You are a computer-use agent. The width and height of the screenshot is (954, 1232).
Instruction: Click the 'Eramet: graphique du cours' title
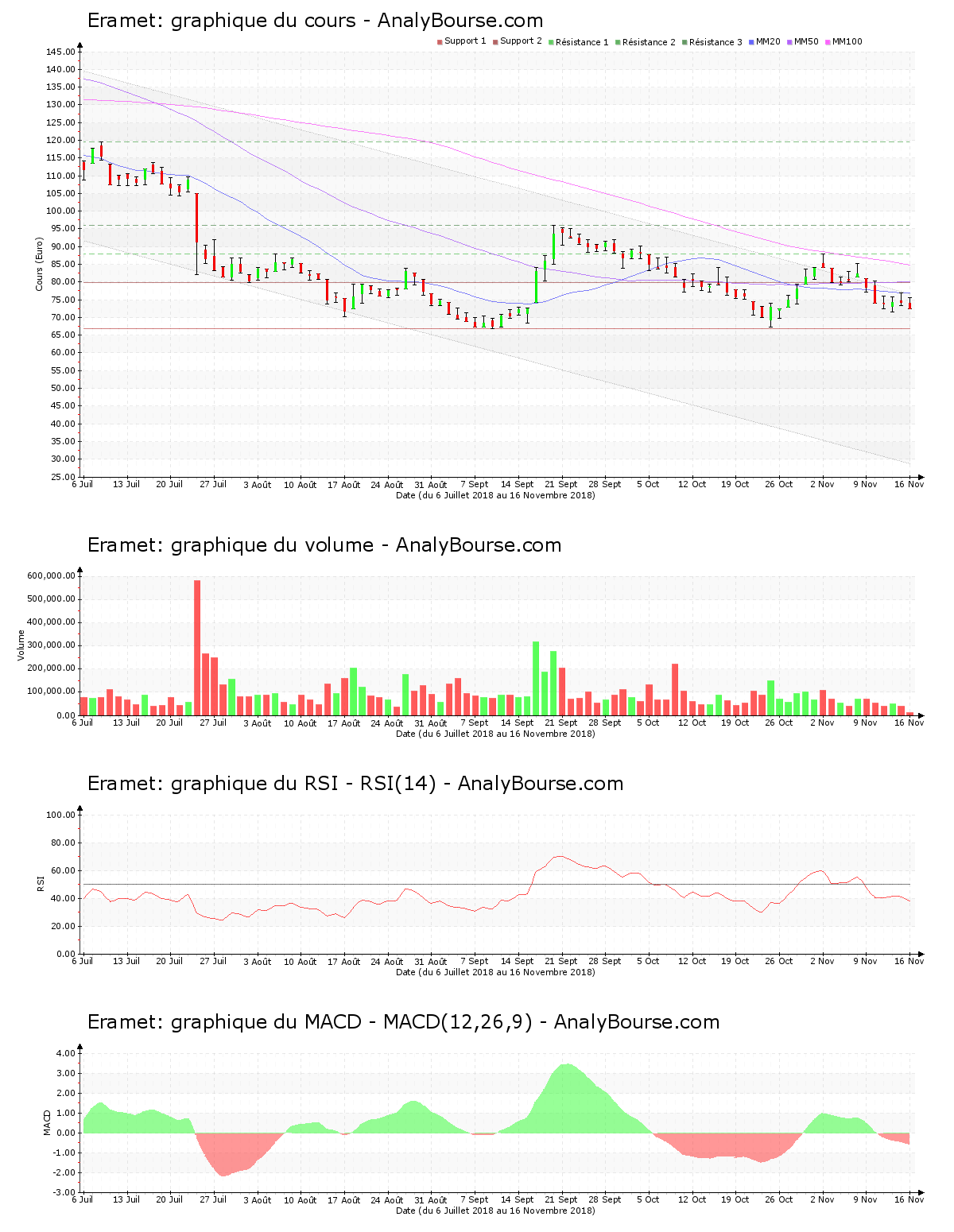click(x=222, y=21)
